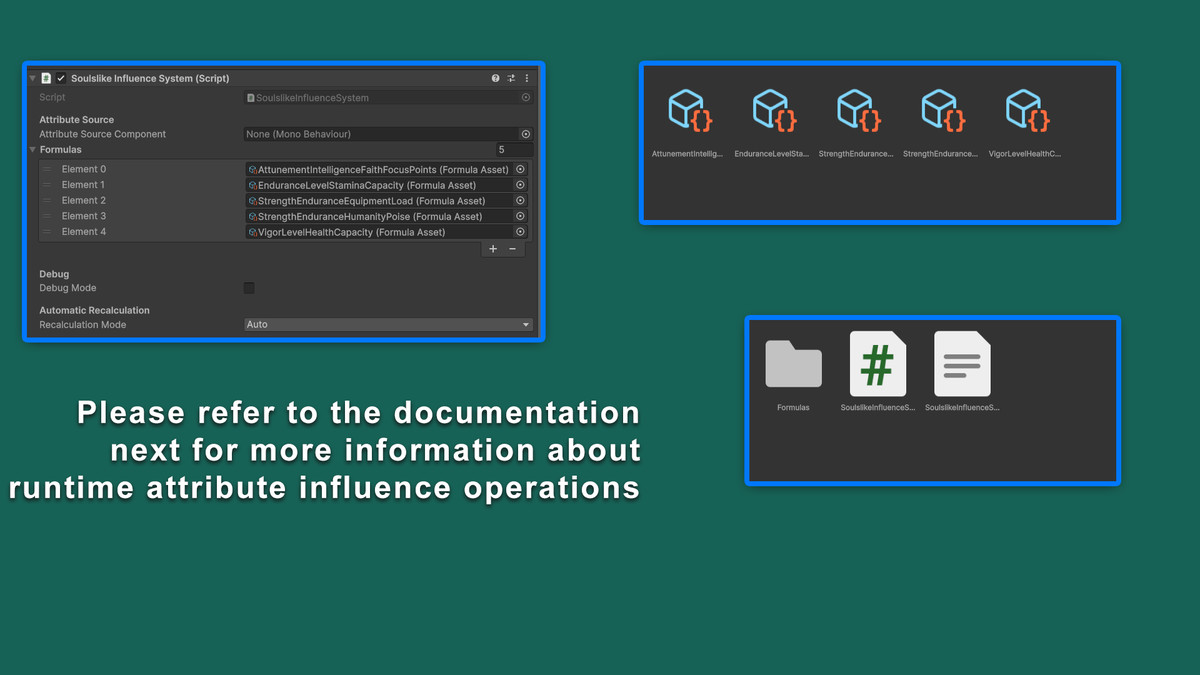The height and width of the screenshot is (675, 1200).
Task: Click the Formulas list size field
Action: (514, 150)
